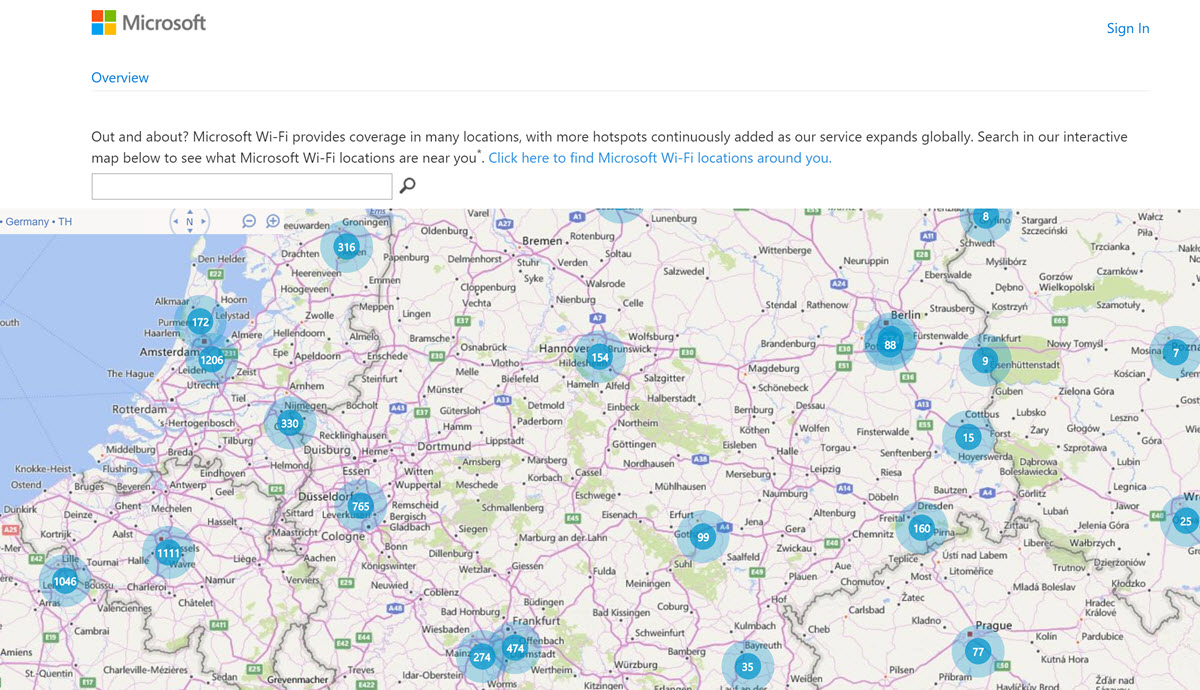The width and height of the screenshot is (1200, 690).
Task: Open the 99 hotspot cluster near Erfurt
Action: 703,537
